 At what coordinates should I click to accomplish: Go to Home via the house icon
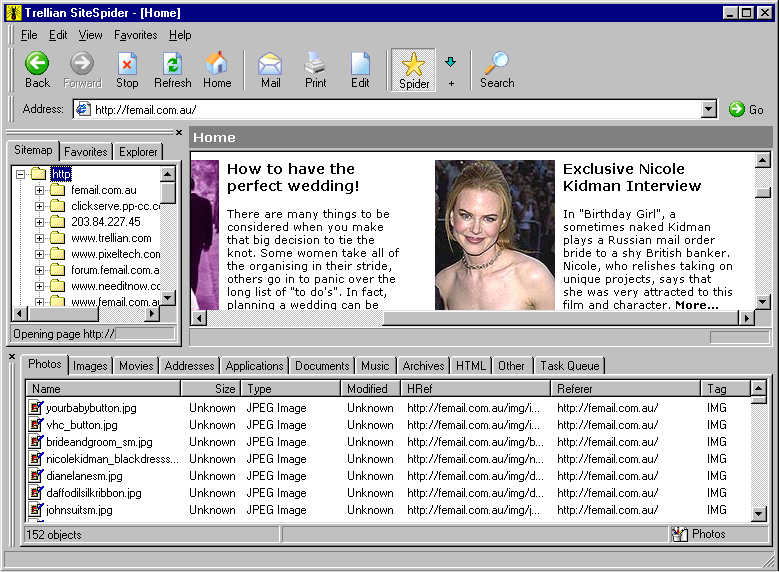217,69
